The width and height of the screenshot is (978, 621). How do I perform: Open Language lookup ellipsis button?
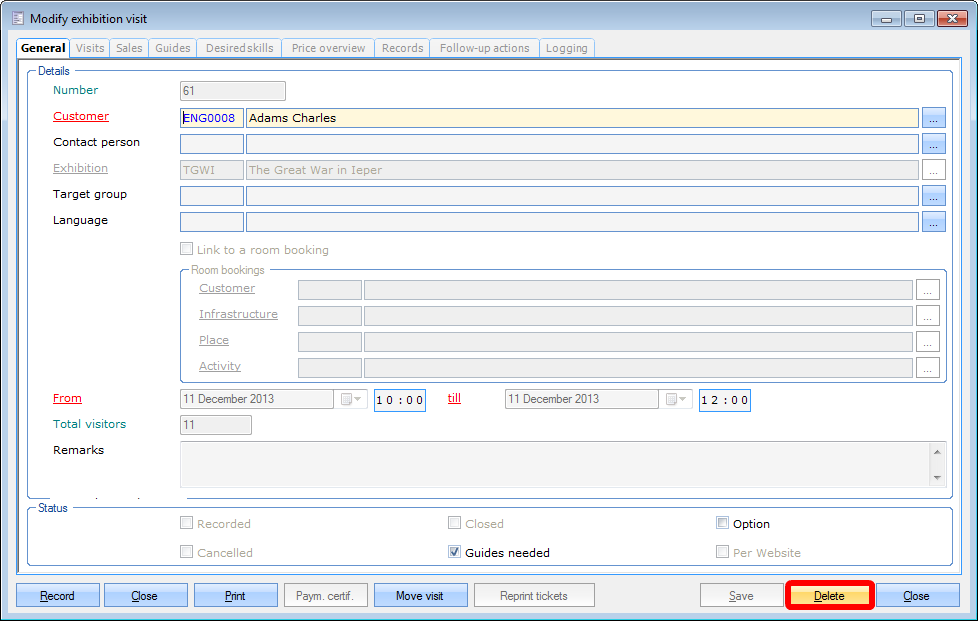tap(933, 222)
